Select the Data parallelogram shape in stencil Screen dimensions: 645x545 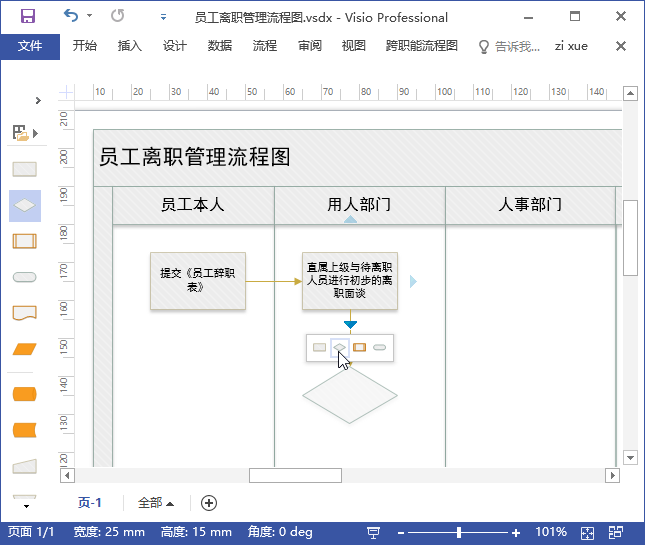tap(25, 349)
